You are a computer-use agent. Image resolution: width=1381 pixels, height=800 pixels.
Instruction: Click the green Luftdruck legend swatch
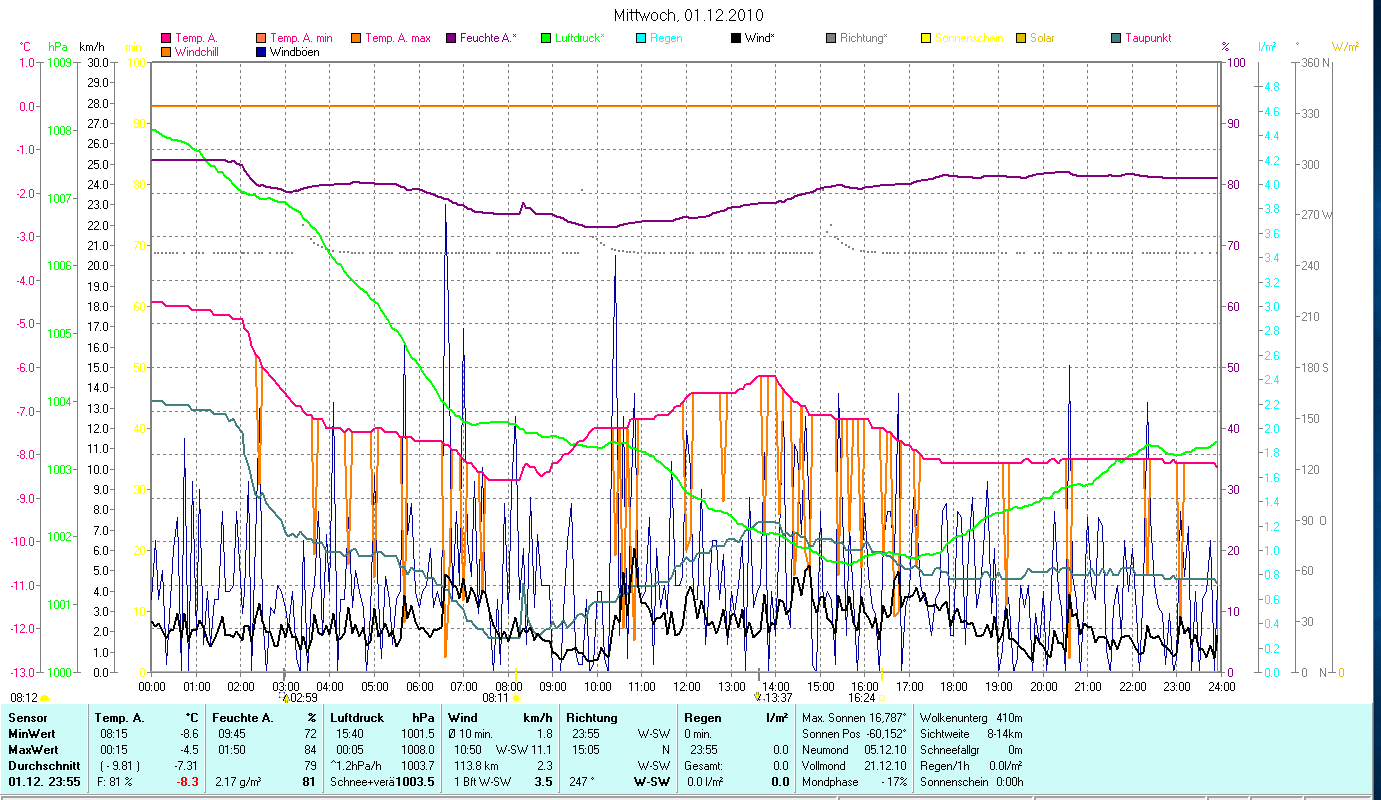coord(546,38)
